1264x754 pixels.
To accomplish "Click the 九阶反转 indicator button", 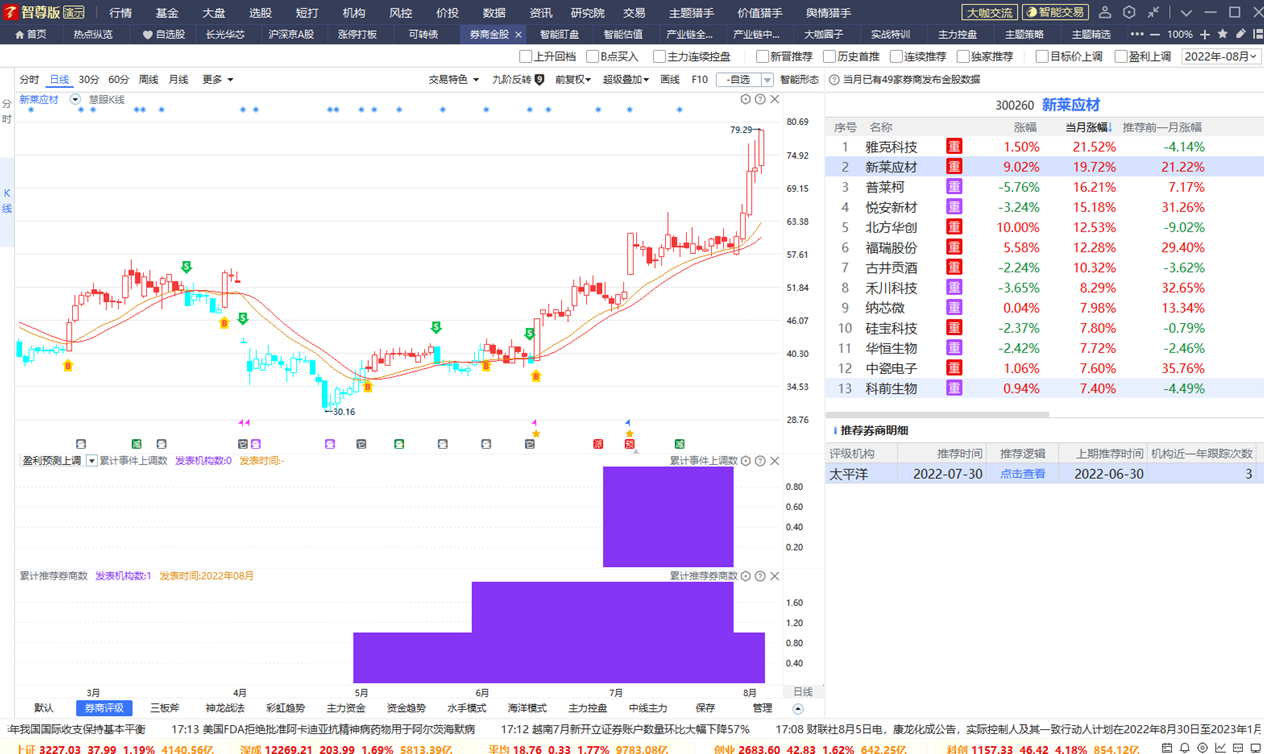I will 518,79.
